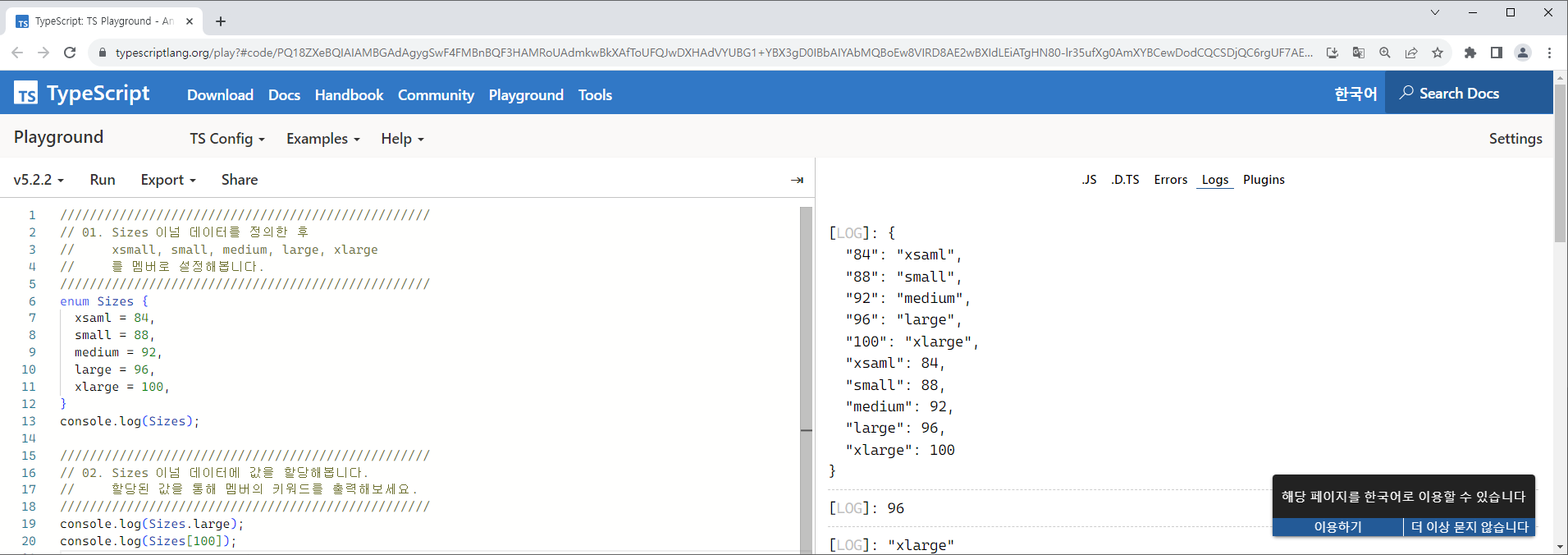Visit the Community page

436,95
